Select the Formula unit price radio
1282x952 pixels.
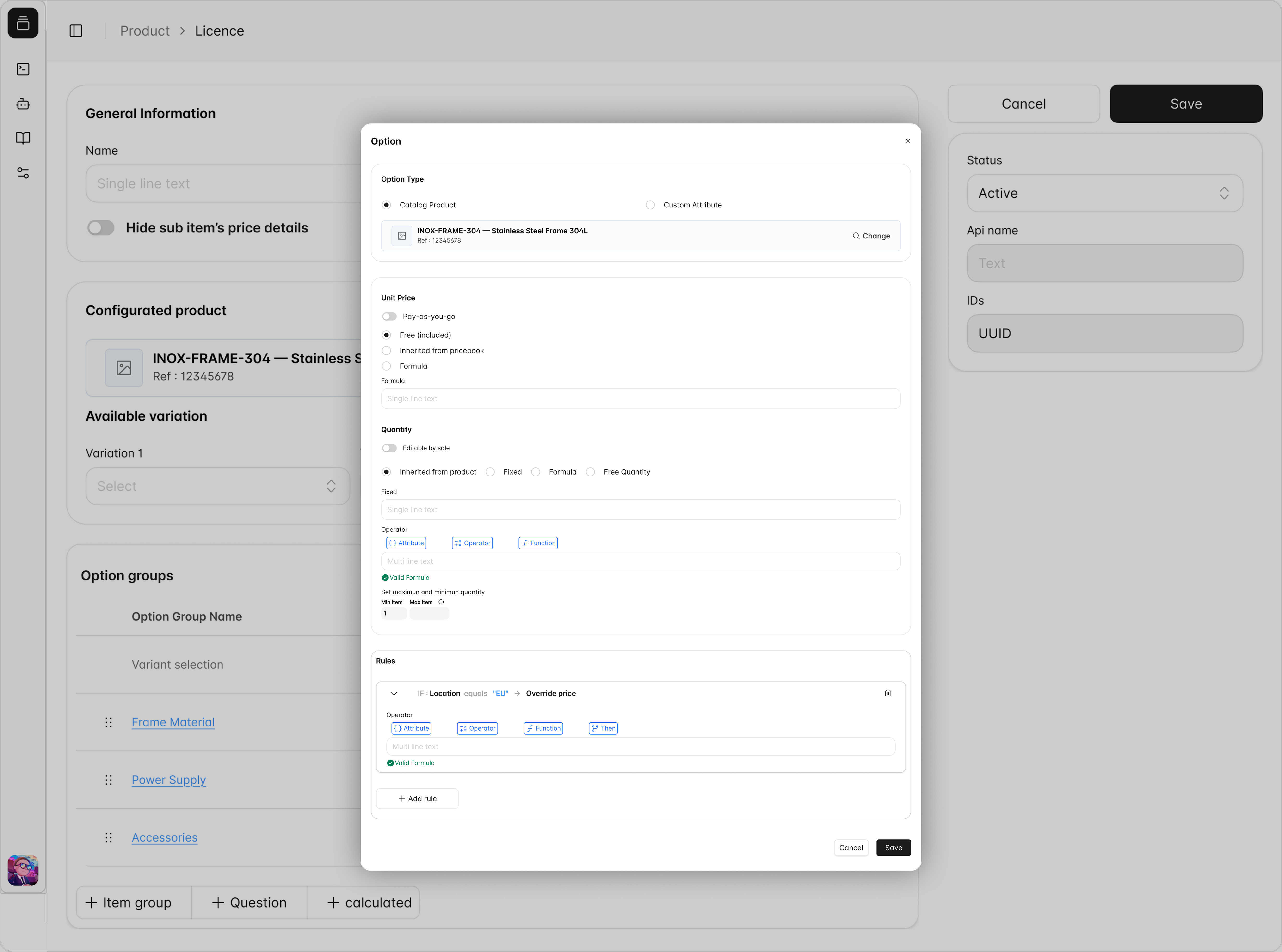387,366
